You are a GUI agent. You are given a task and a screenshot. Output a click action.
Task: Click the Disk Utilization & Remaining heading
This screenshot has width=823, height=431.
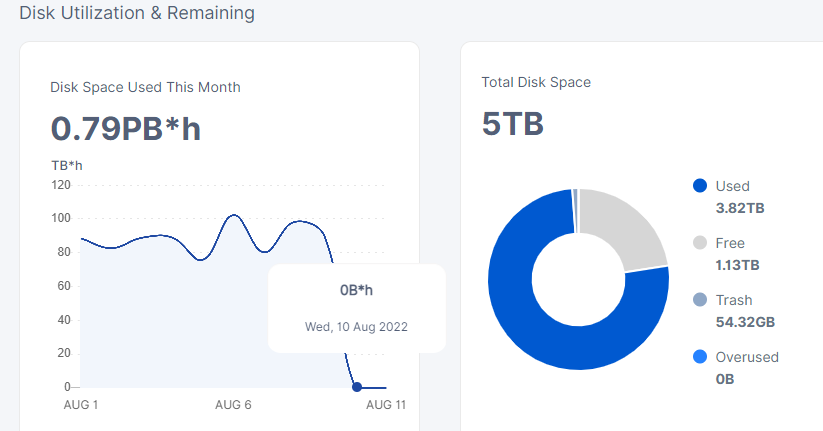coord(136,13)
